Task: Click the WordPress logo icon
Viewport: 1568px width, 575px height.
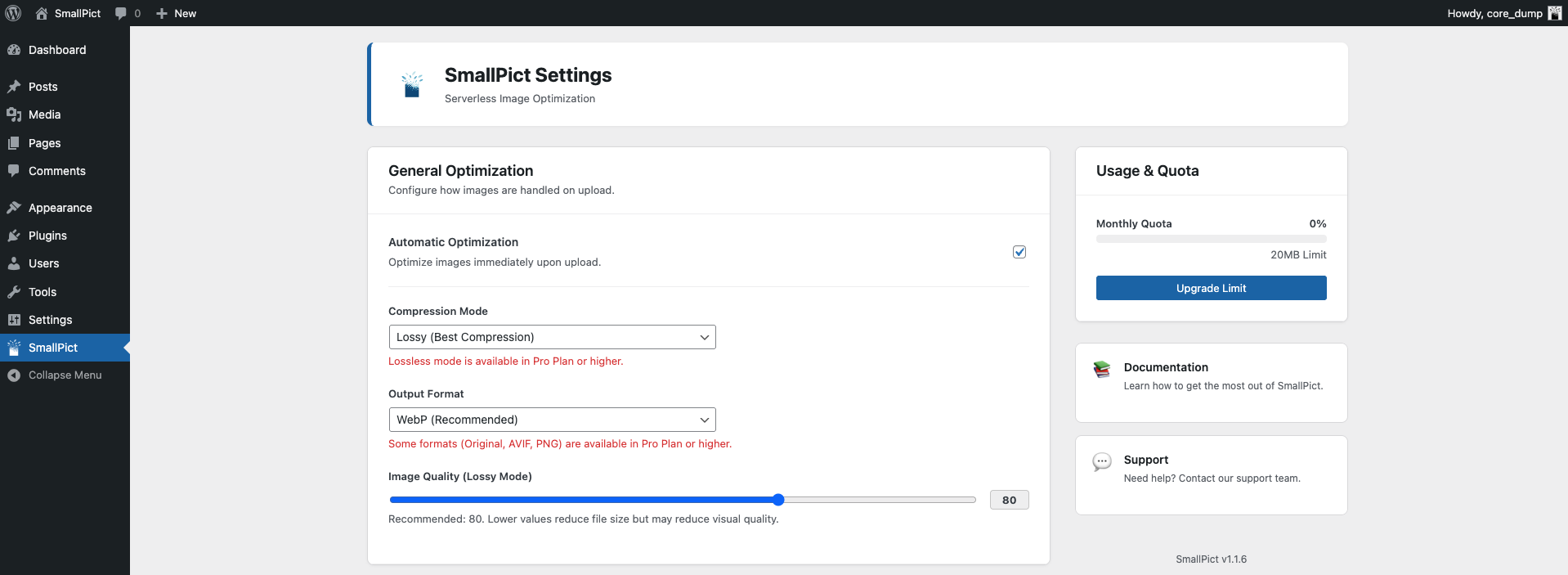Action: click(13, 13)
